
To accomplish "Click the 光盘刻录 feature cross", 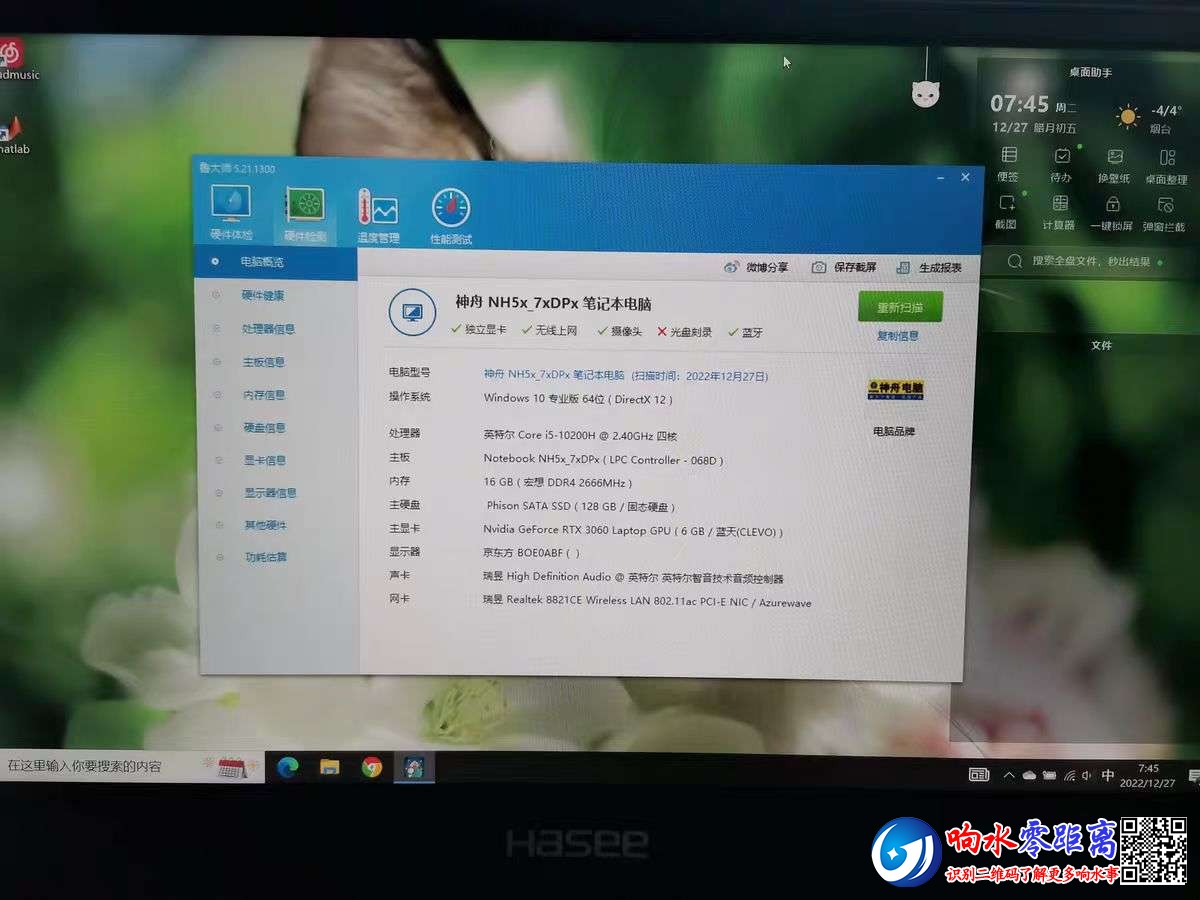I will (685, 332).
